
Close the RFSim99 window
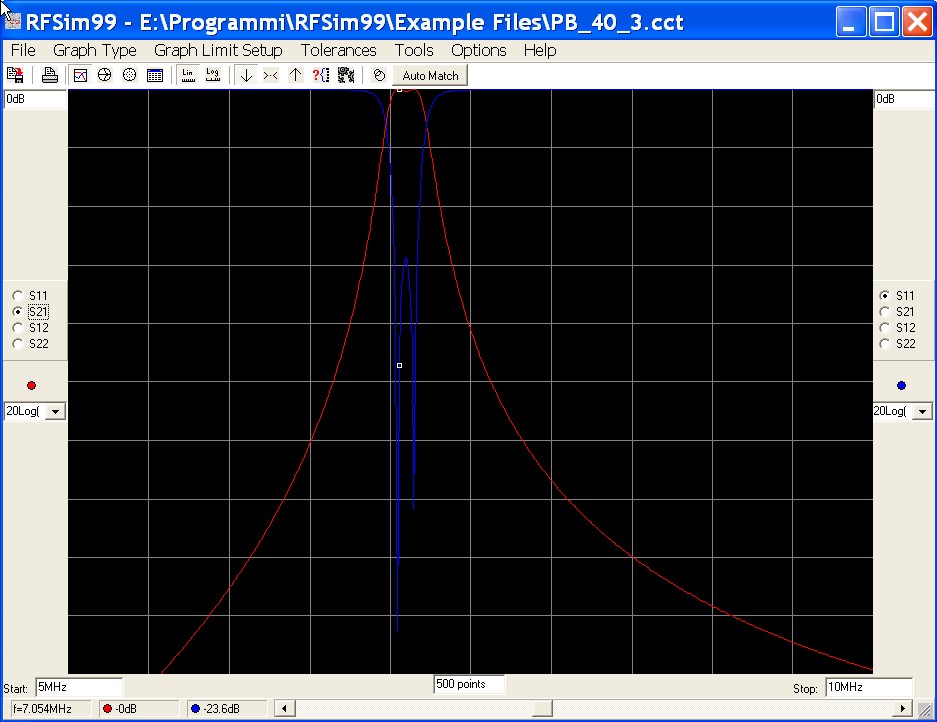918,22
